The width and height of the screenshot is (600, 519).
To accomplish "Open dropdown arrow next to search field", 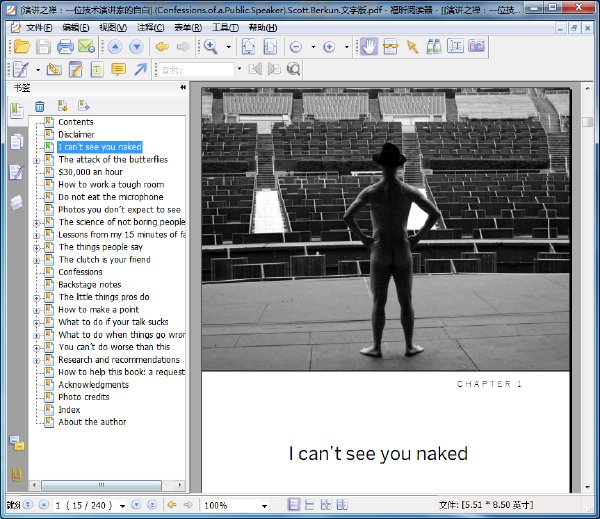I will click(x=239, y=69).
